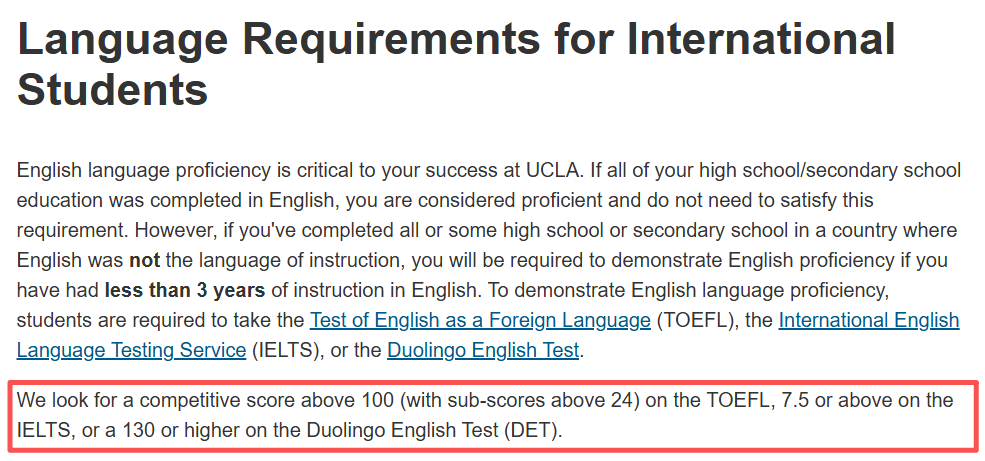Open the underlined Duolingo English Test hyperlink

click(483, 350)
